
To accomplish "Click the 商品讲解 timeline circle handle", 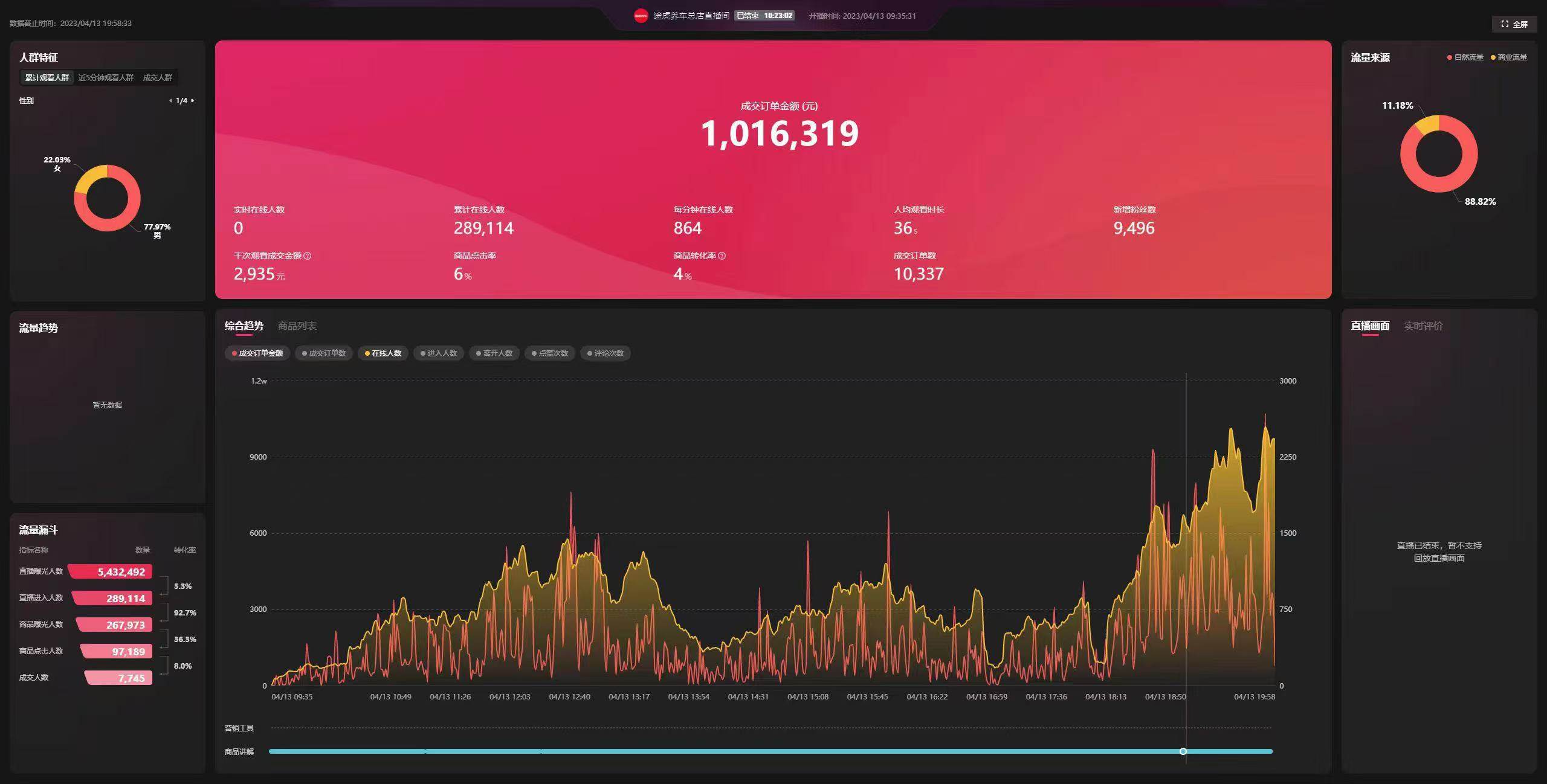I will tap(1183, 751).
